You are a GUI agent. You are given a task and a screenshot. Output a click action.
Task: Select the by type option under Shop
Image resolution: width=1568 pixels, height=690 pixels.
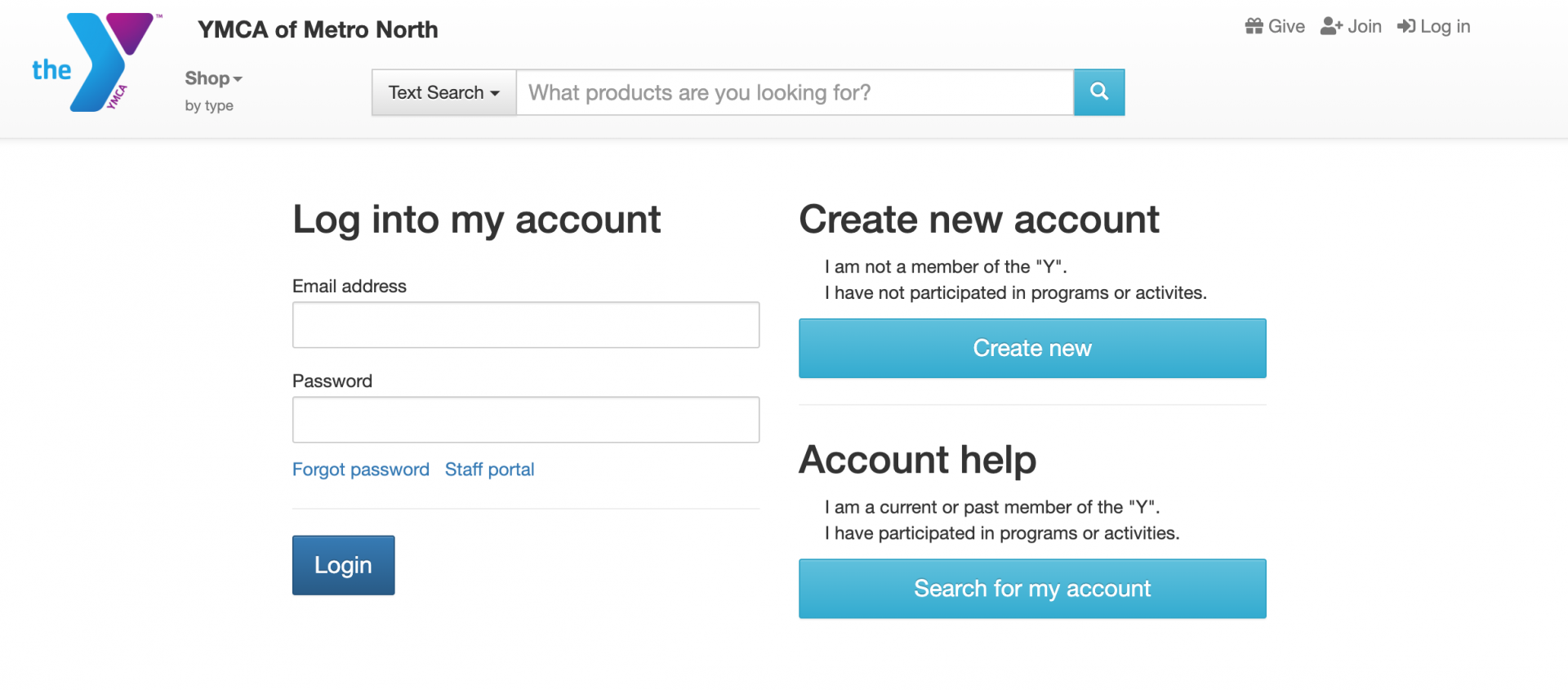[209, 105]
